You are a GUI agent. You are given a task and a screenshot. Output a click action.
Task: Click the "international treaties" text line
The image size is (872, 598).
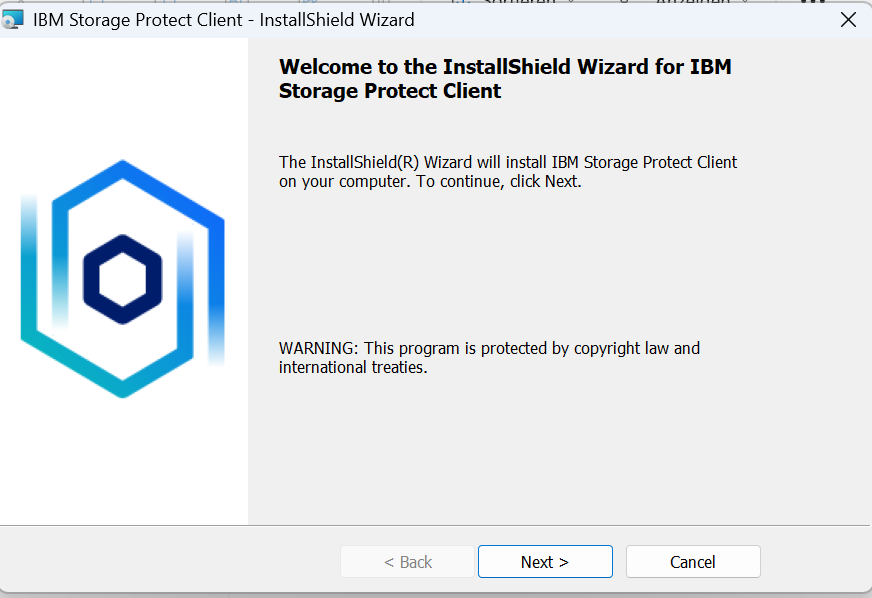[353, 367]
